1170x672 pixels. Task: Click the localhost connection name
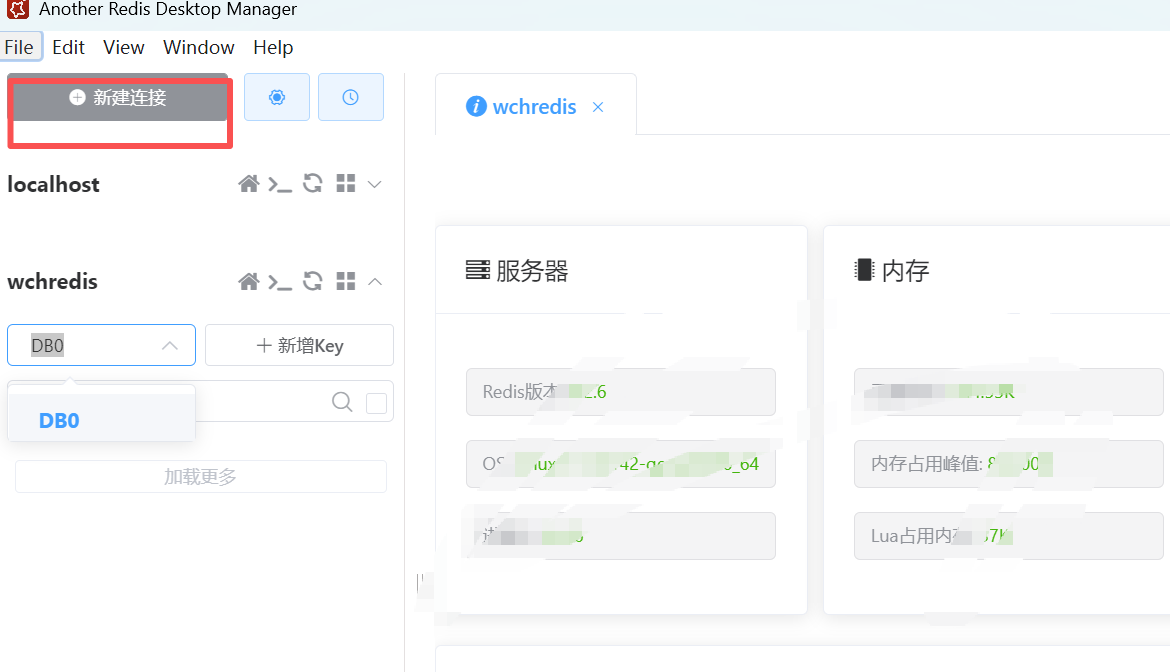(x=53, y=184)
